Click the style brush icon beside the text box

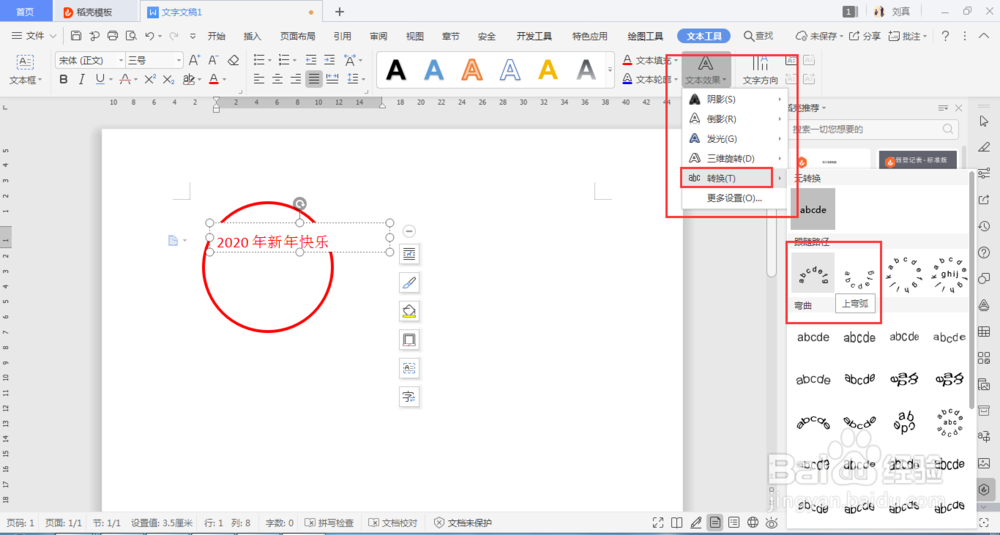[x=409, y=282]
